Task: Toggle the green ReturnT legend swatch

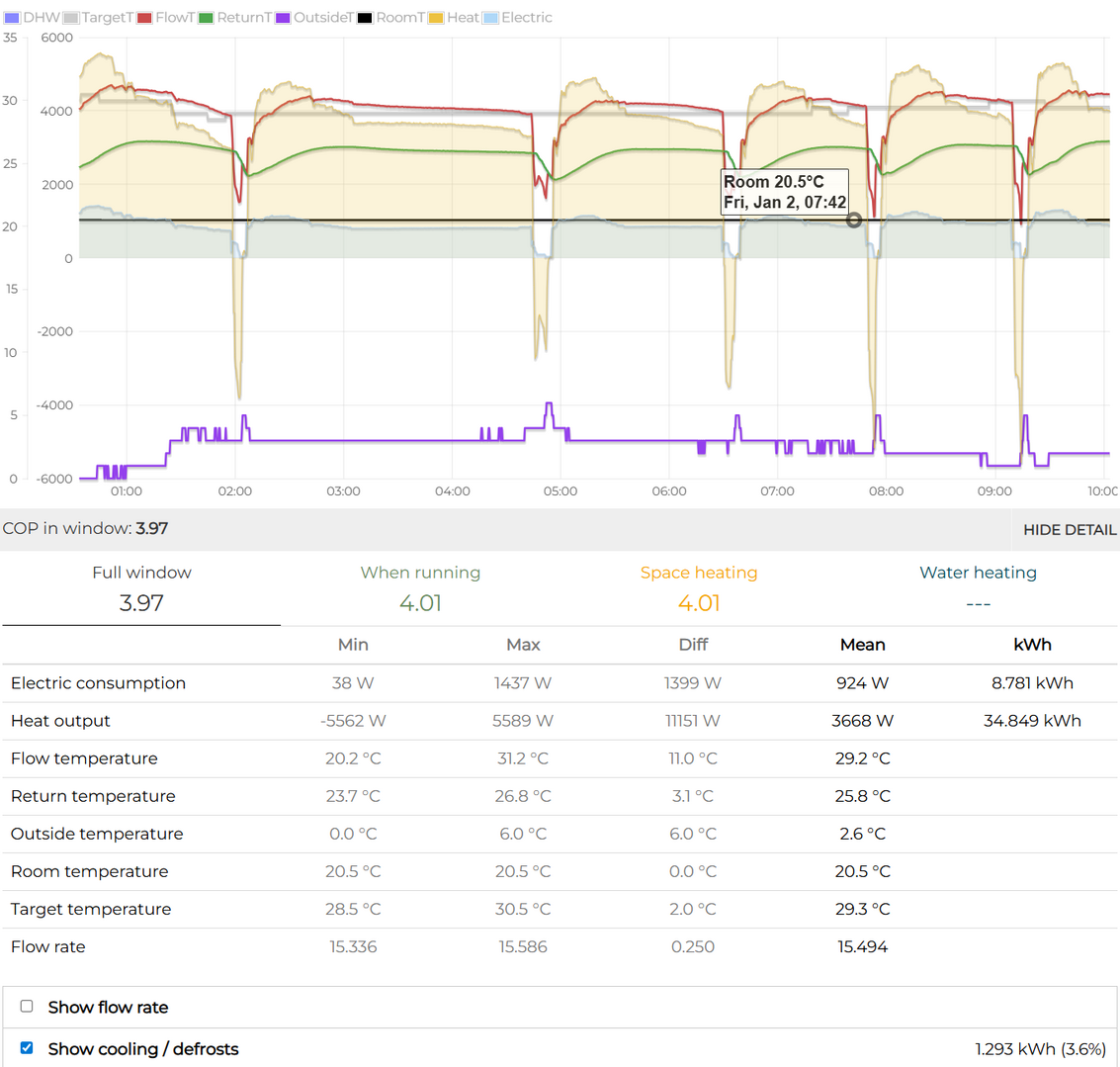Action: tap(207, 18)
